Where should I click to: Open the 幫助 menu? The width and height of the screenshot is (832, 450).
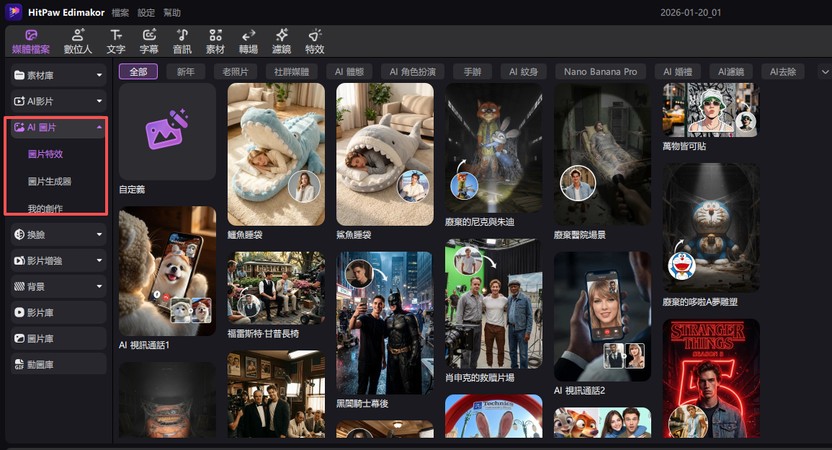171,13
